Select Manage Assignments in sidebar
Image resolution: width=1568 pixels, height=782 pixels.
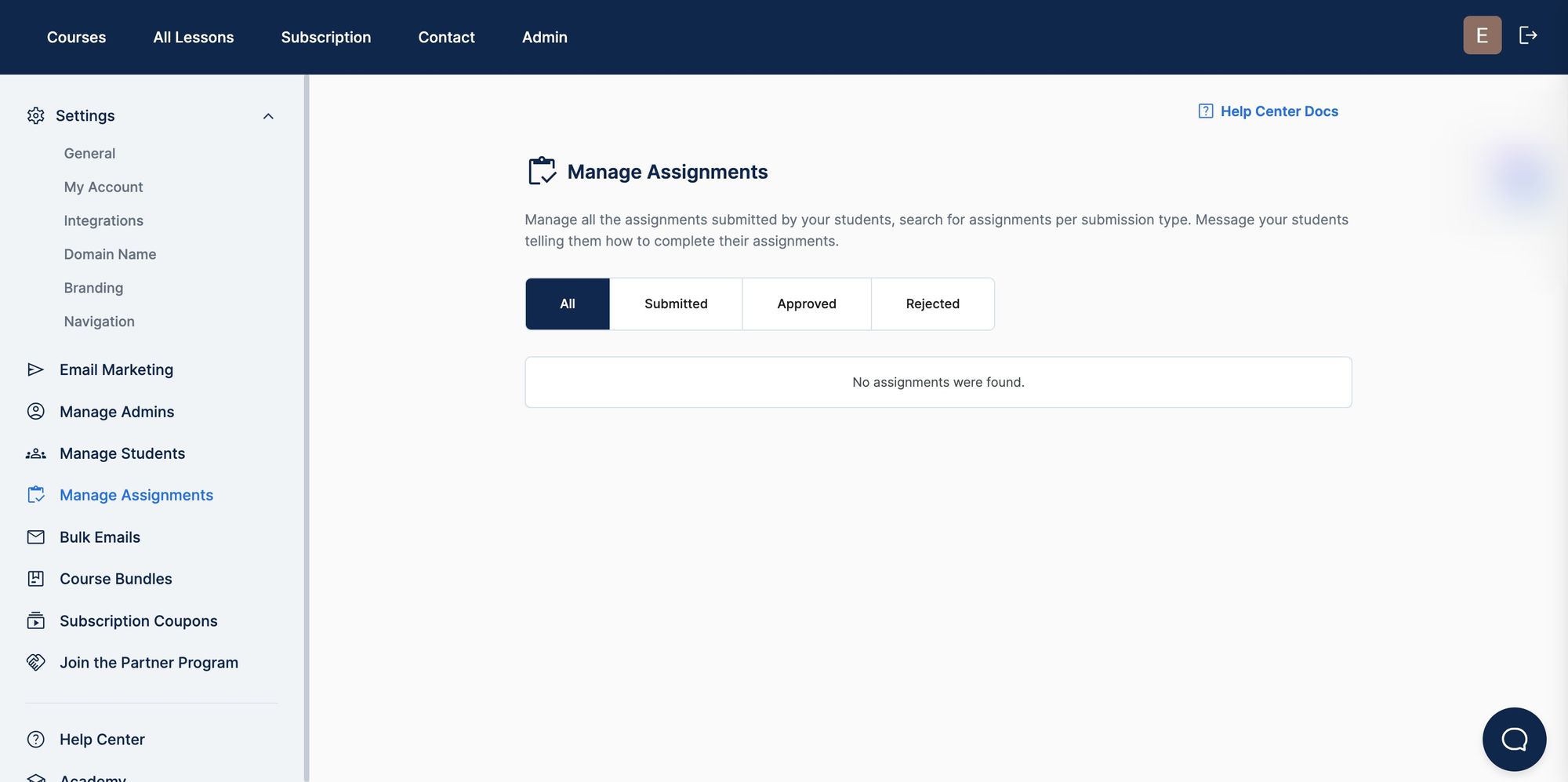coord(136,495)
